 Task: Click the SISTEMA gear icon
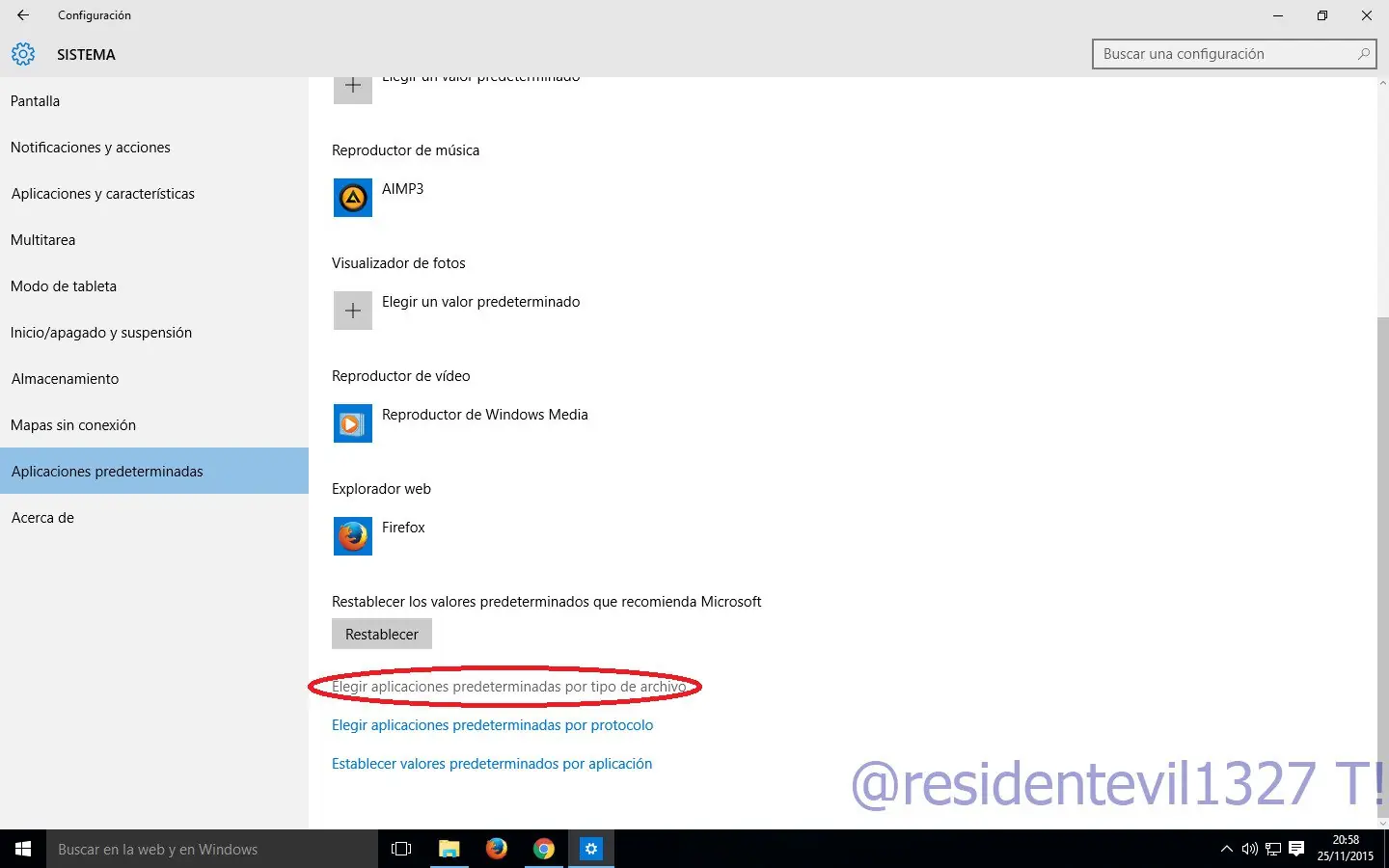pos(23,55)
